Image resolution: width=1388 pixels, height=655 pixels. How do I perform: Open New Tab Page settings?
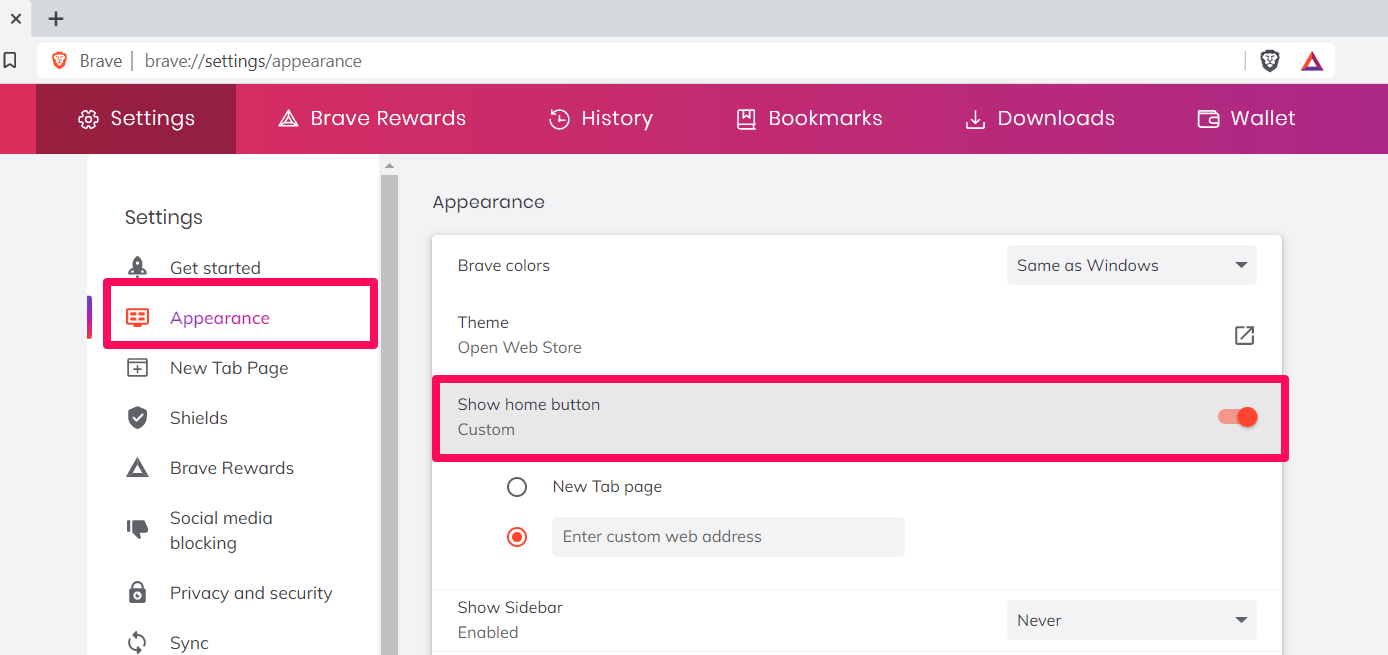pos(229,368)
